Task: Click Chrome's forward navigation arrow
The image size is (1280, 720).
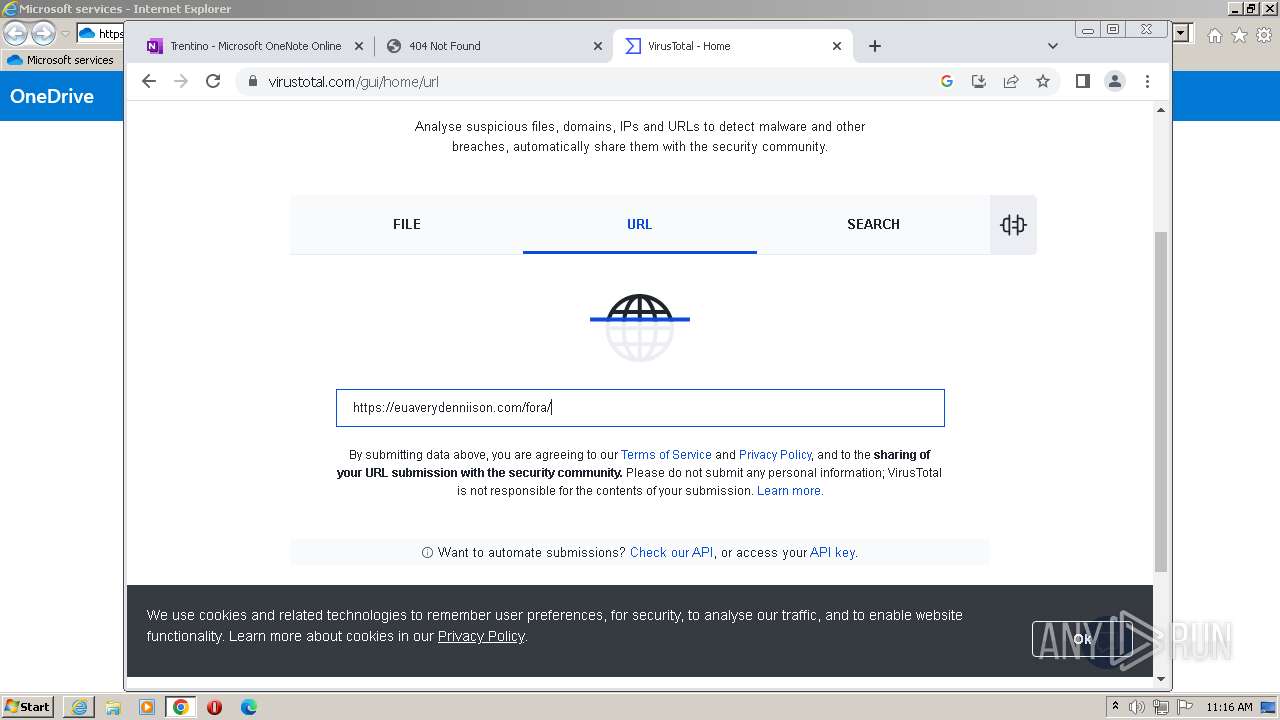Action: (x=181, y=81)
